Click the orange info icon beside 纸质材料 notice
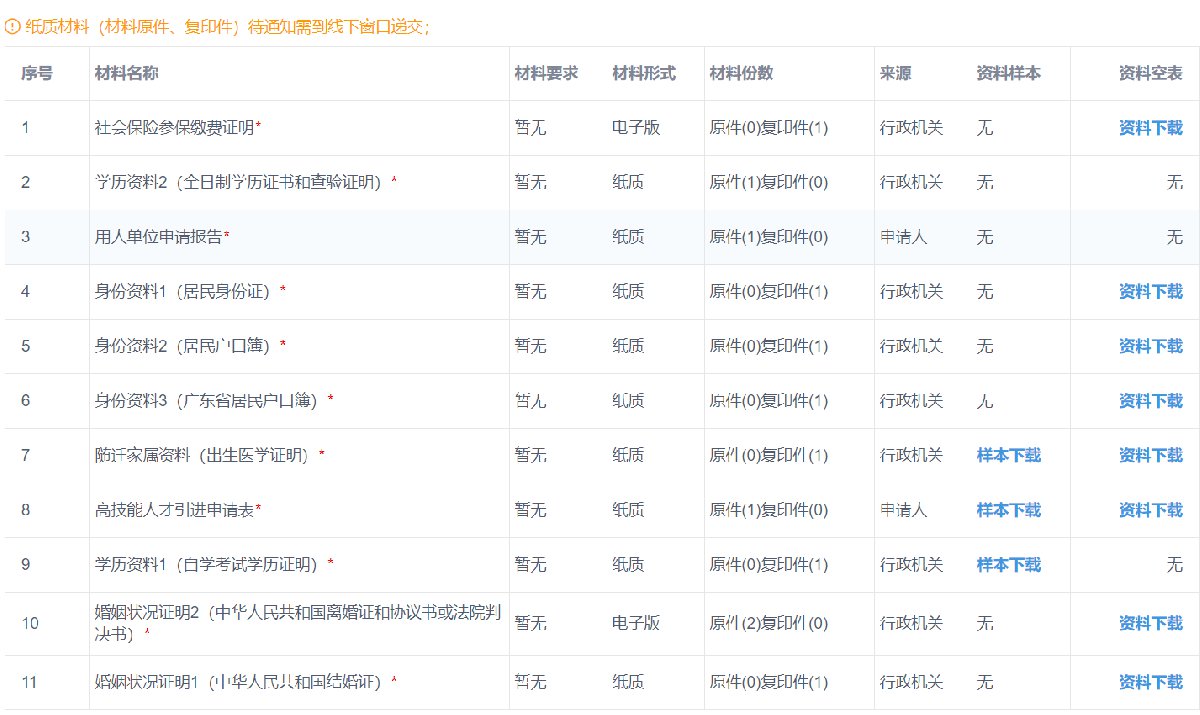Screen dimensions: 1200x715 [12, 27]
